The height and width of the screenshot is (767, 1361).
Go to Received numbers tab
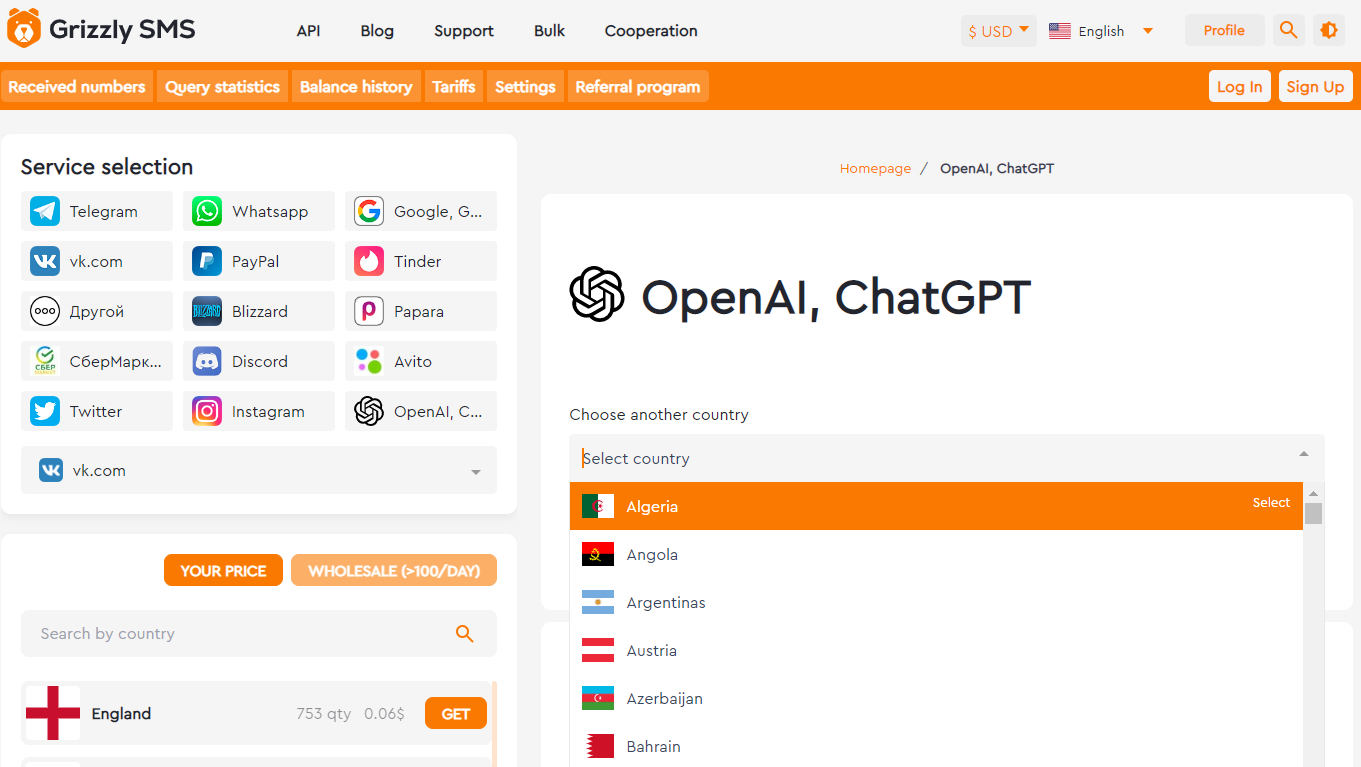[x=77, y=86]
